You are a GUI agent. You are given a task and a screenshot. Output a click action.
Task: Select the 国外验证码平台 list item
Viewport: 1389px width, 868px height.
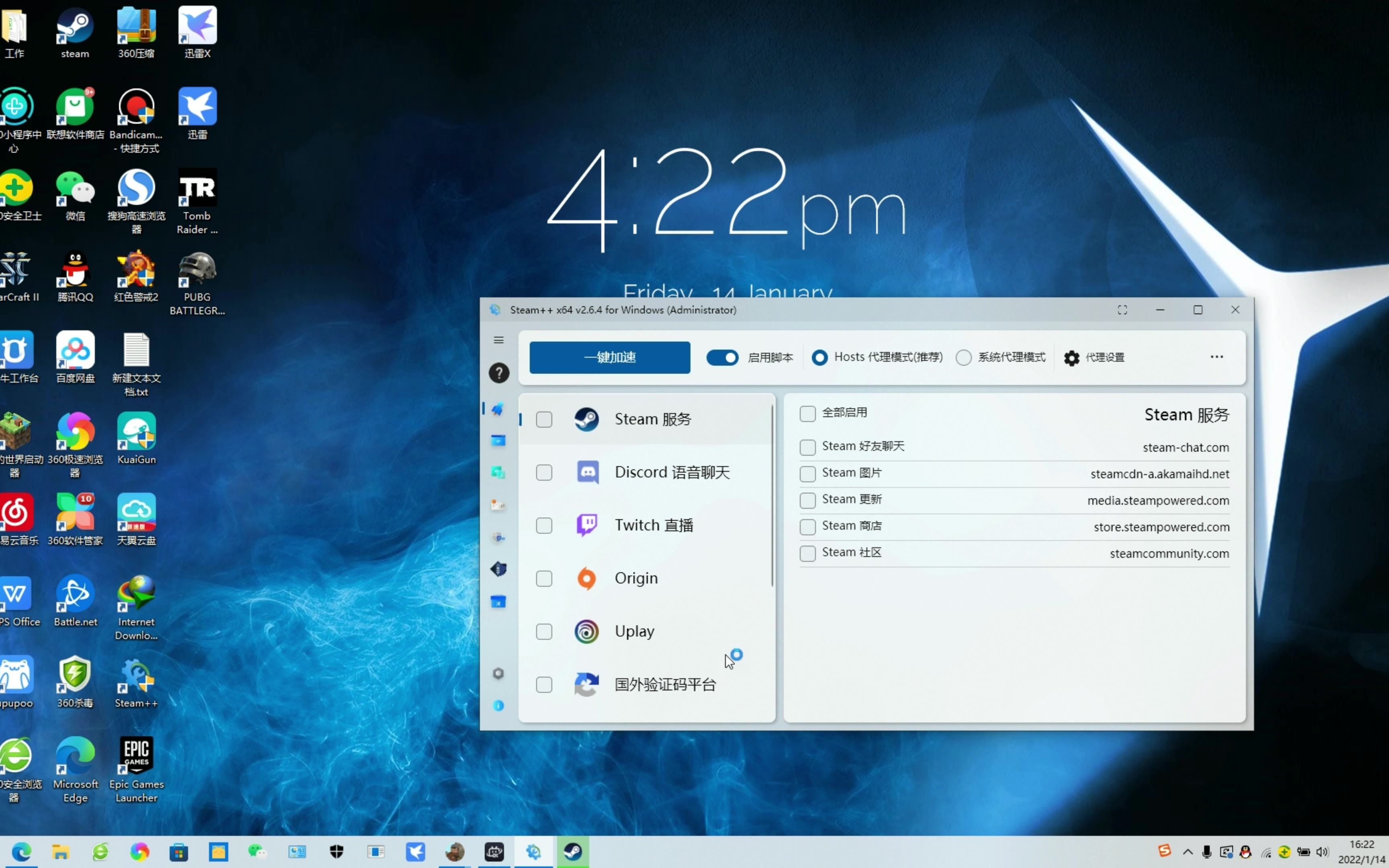(x=645, y=684)
